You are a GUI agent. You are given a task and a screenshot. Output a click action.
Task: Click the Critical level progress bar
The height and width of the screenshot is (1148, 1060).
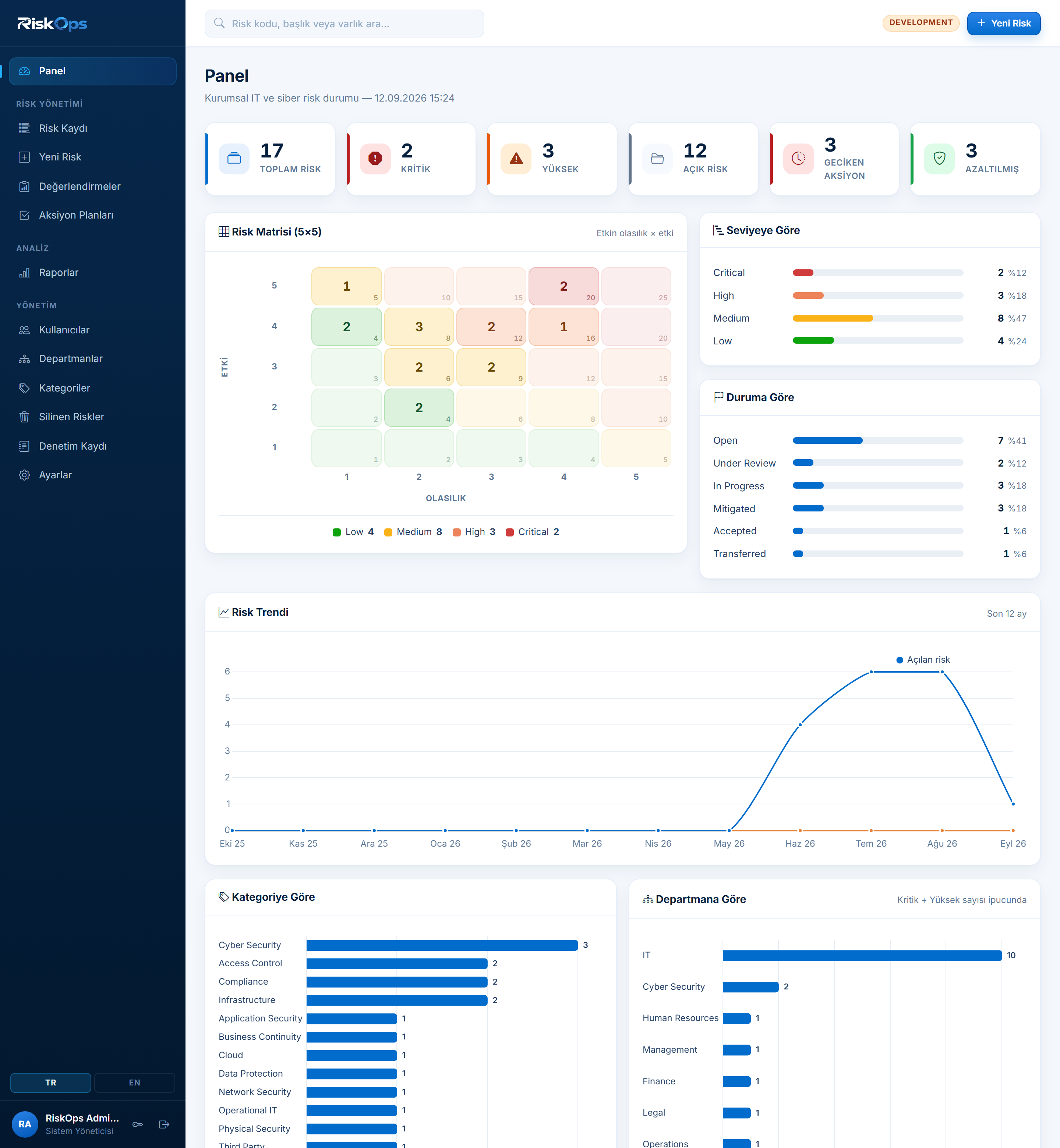[877, 272]
